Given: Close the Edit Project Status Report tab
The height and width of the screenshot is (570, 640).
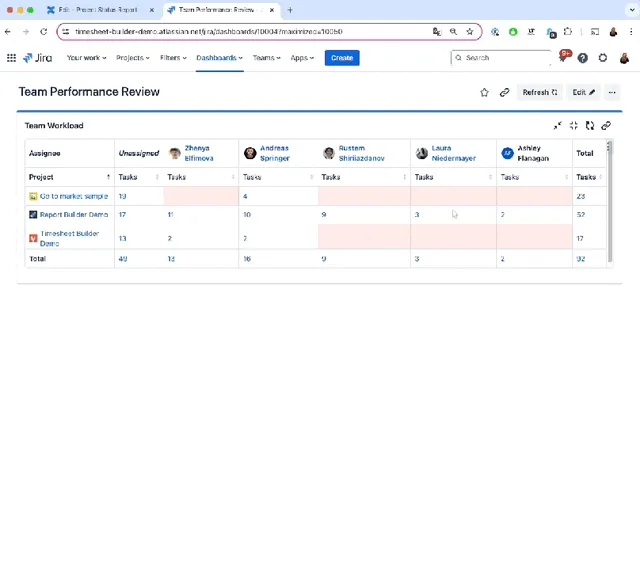Looking at the screenshot, I should click(x=151, y=10).
